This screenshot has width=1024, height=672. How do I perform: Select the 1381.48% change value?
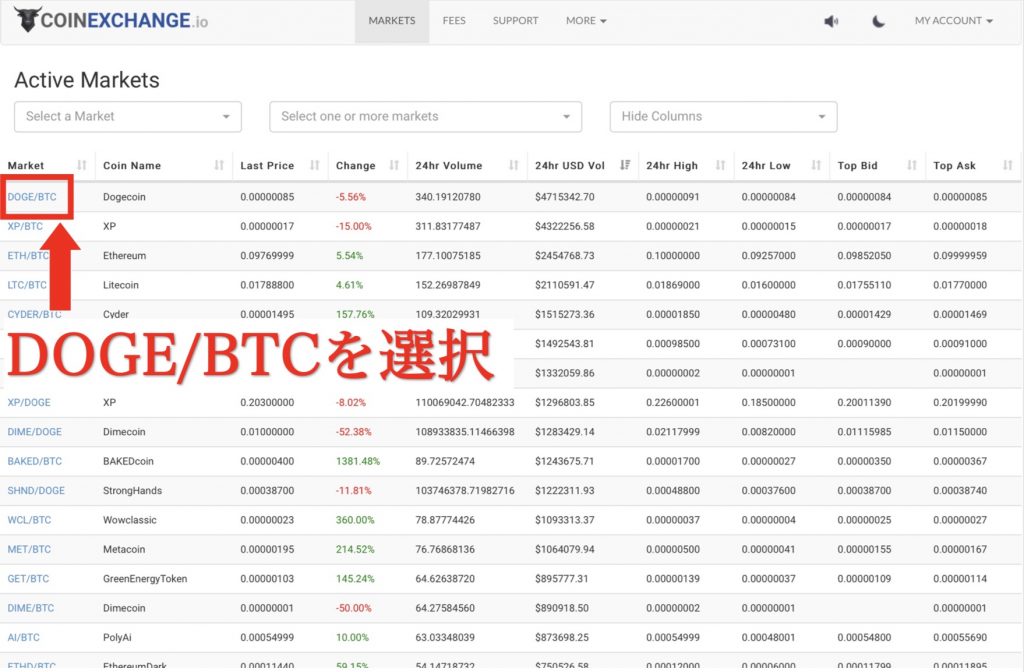tap(358, 461)
